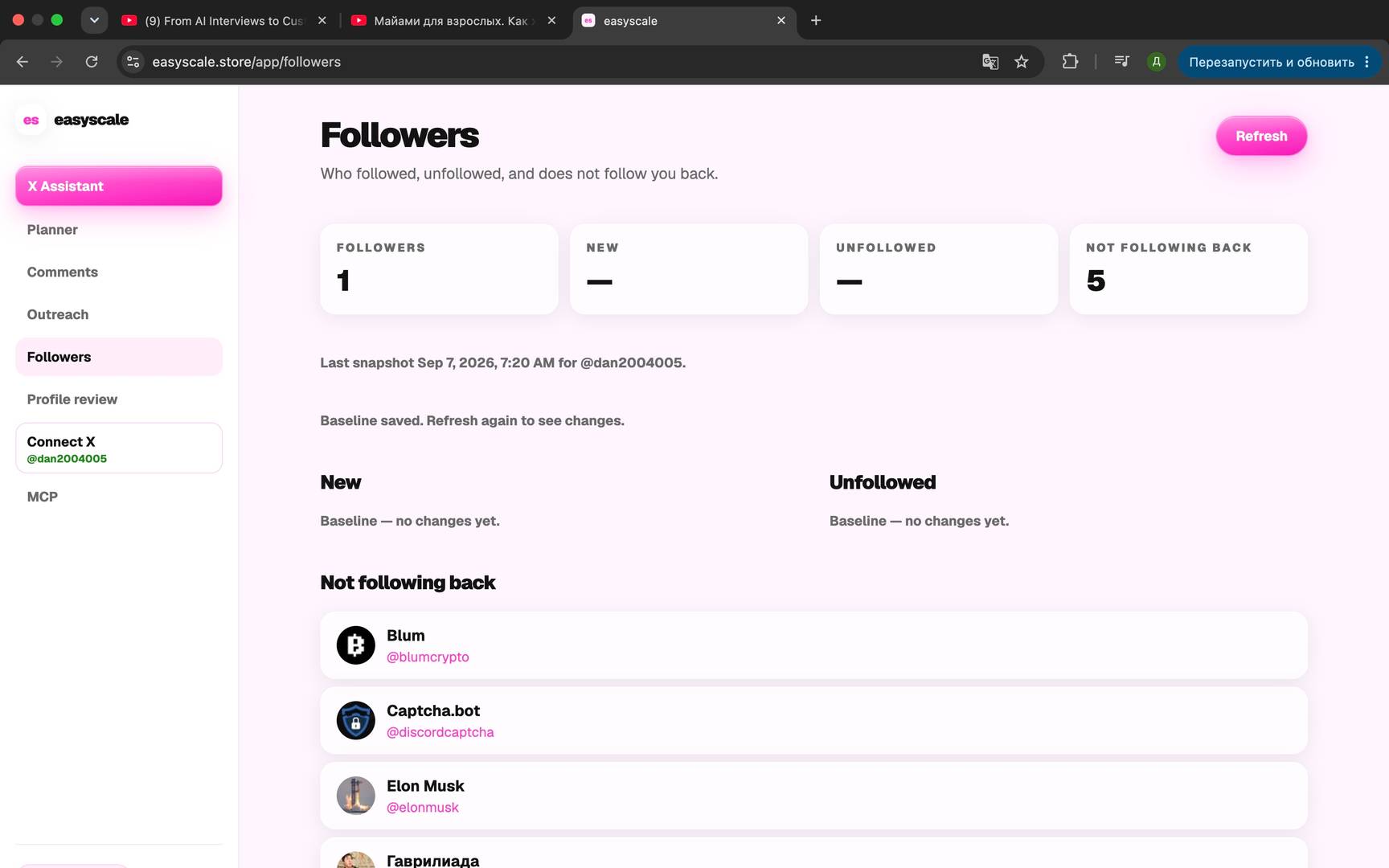Open Planner in the sidebar
1389x868 pixels.
[119, 230]
